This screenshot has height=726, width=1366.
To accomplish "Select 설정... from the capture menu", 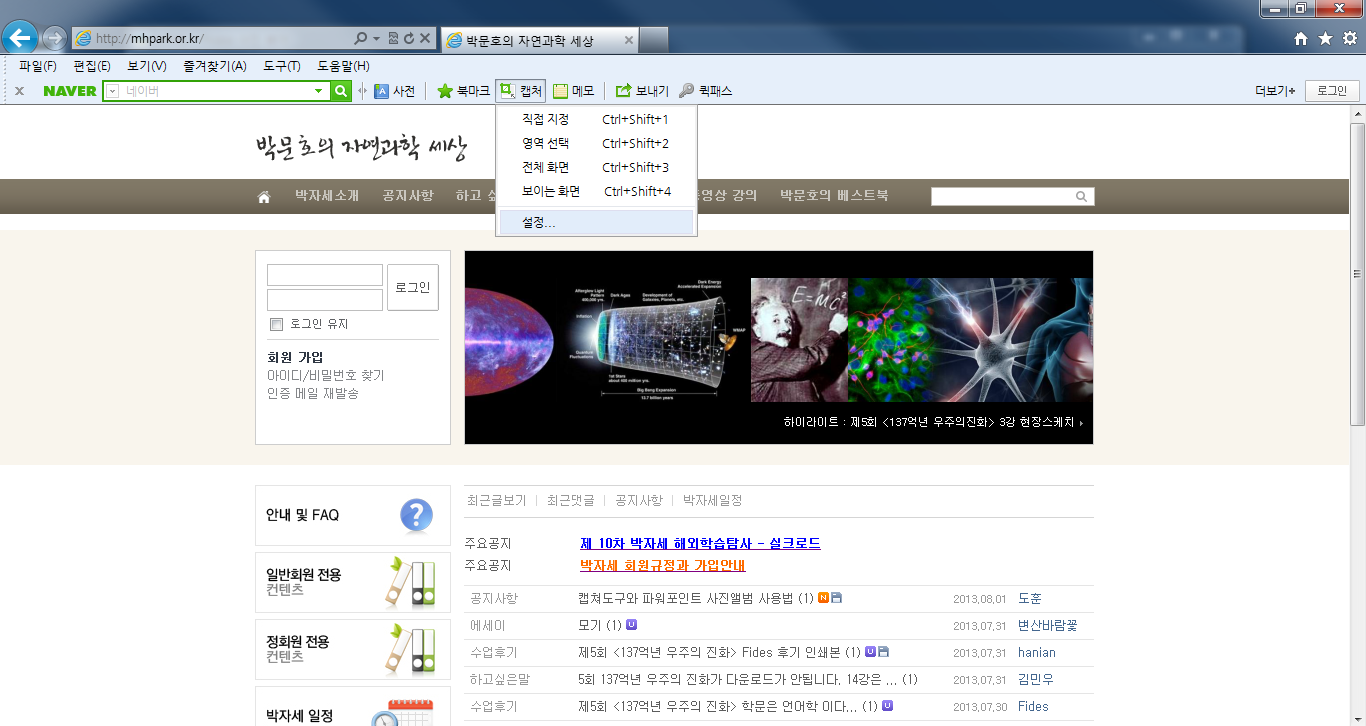I will pos(539,223).
